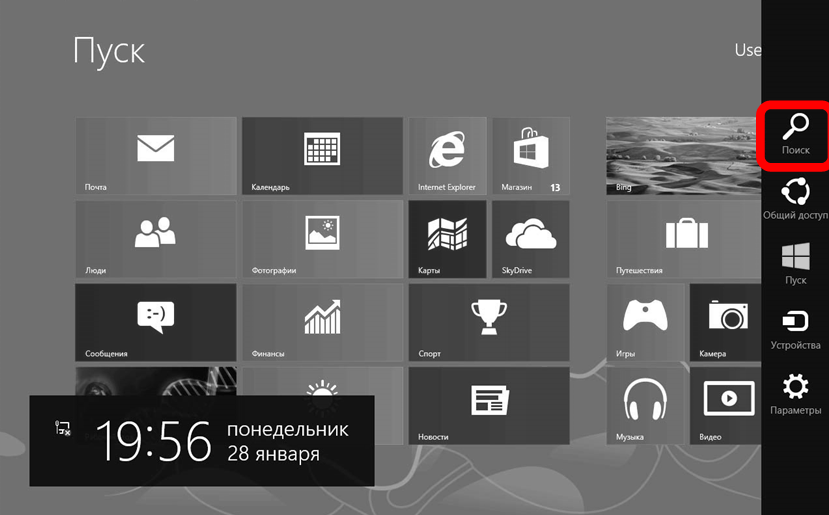Open the Bing landscape tile
Screen dimensions: 829x515
[x=685, y=155]
